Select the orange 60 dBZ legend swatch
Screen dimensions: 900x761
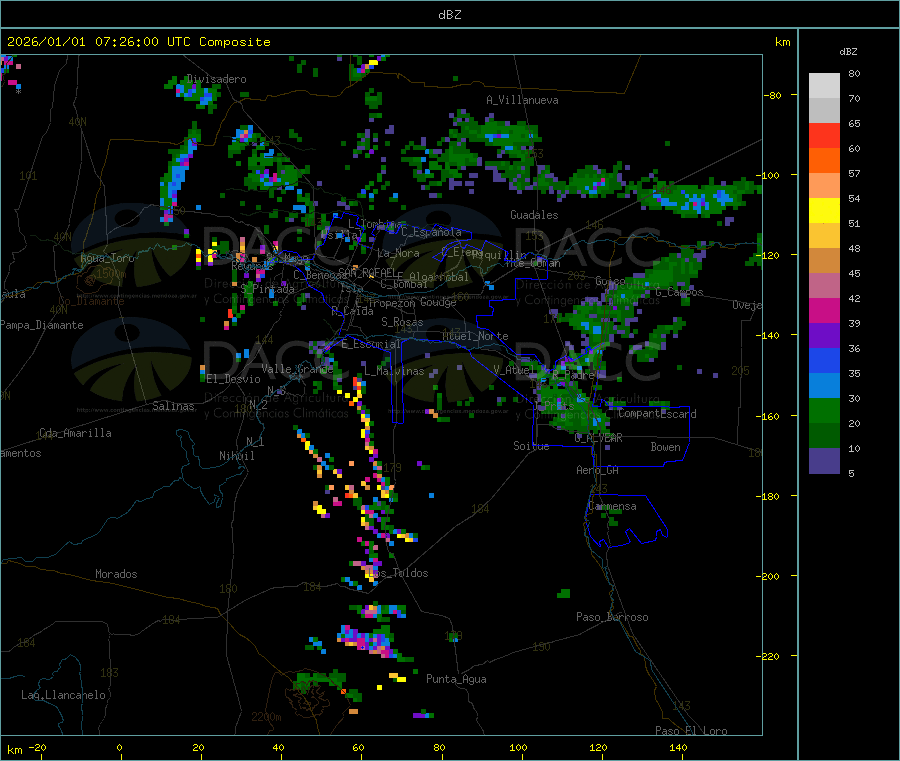[824, 161]
